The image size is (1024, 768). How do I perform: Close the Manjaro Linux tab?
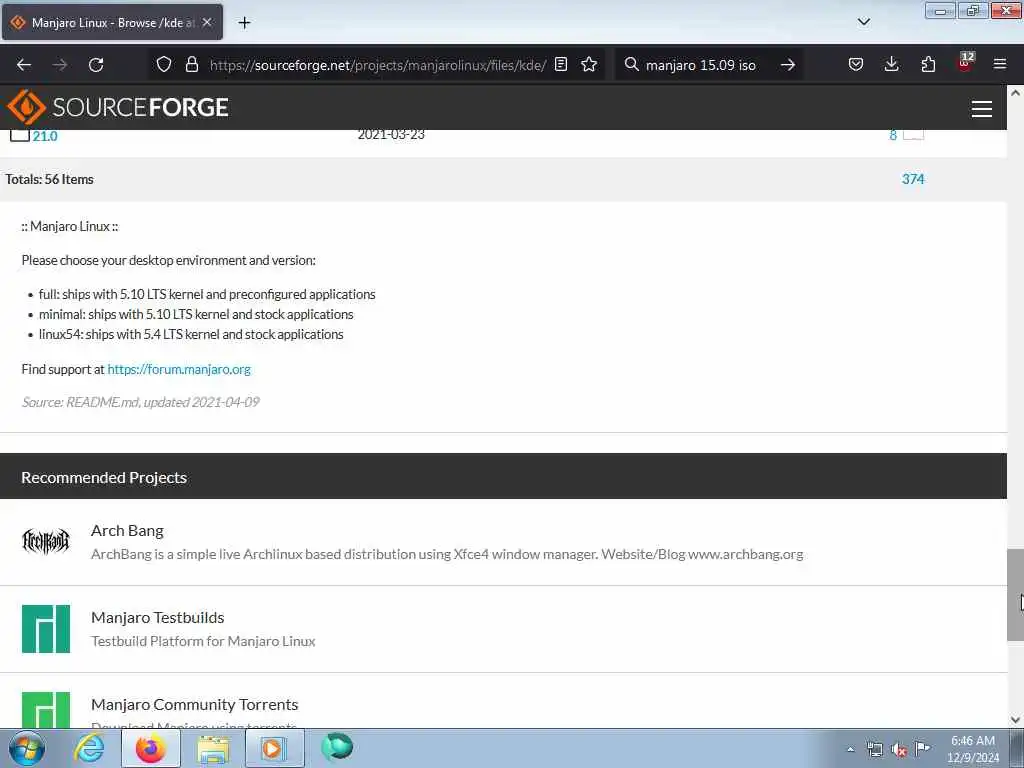point(207,22)
